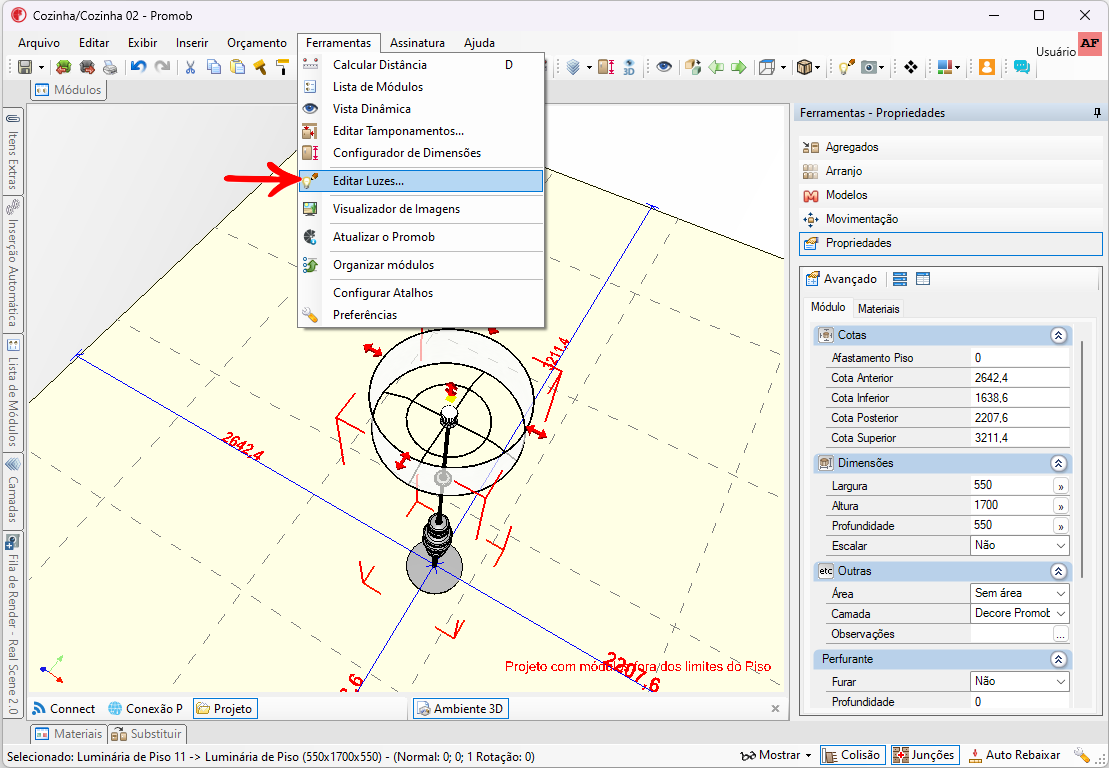The height and width of the screenshot is (768, 1110).
Task: Click the printer icon in the toolbar
Action: [110, 67]
